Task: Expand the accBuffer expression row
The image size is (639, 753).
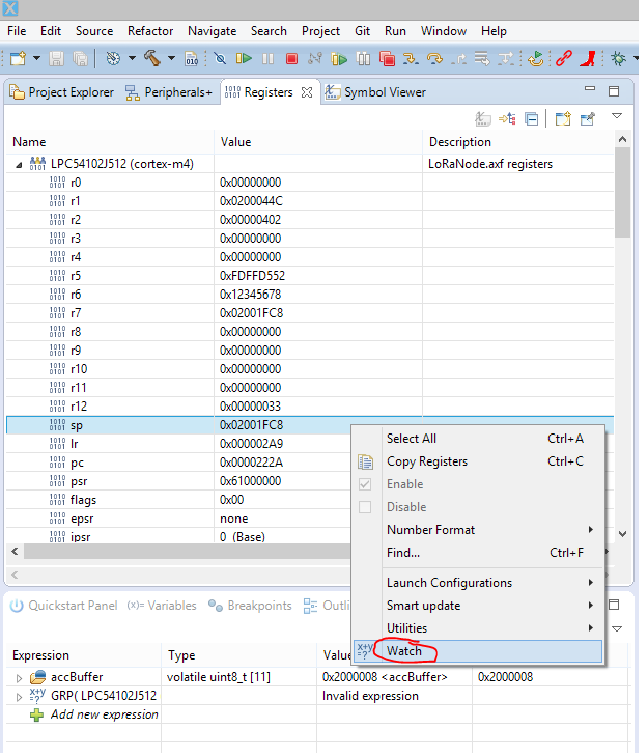Action: pyautogui.click(x=19, y=678)
